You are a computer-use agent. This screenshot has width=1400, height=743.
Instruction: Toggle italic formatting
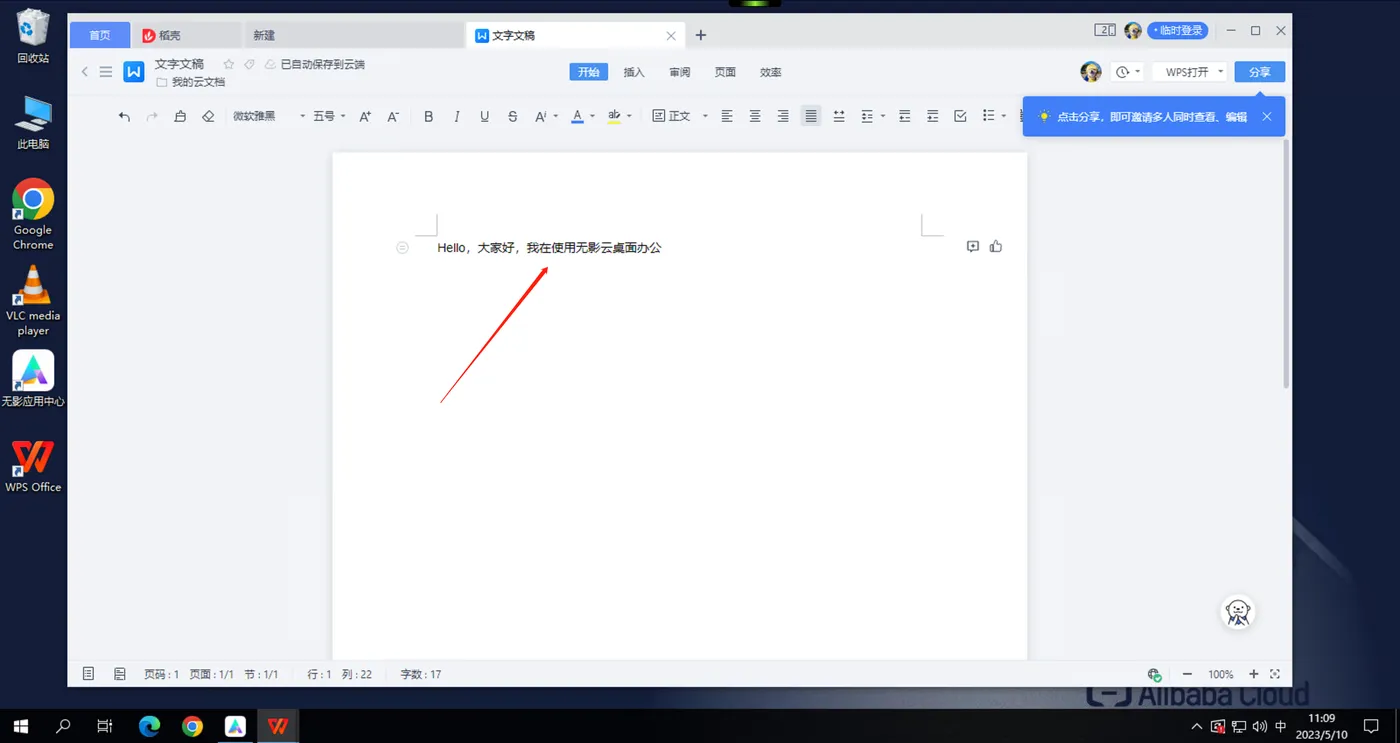[x=457, y=116]
